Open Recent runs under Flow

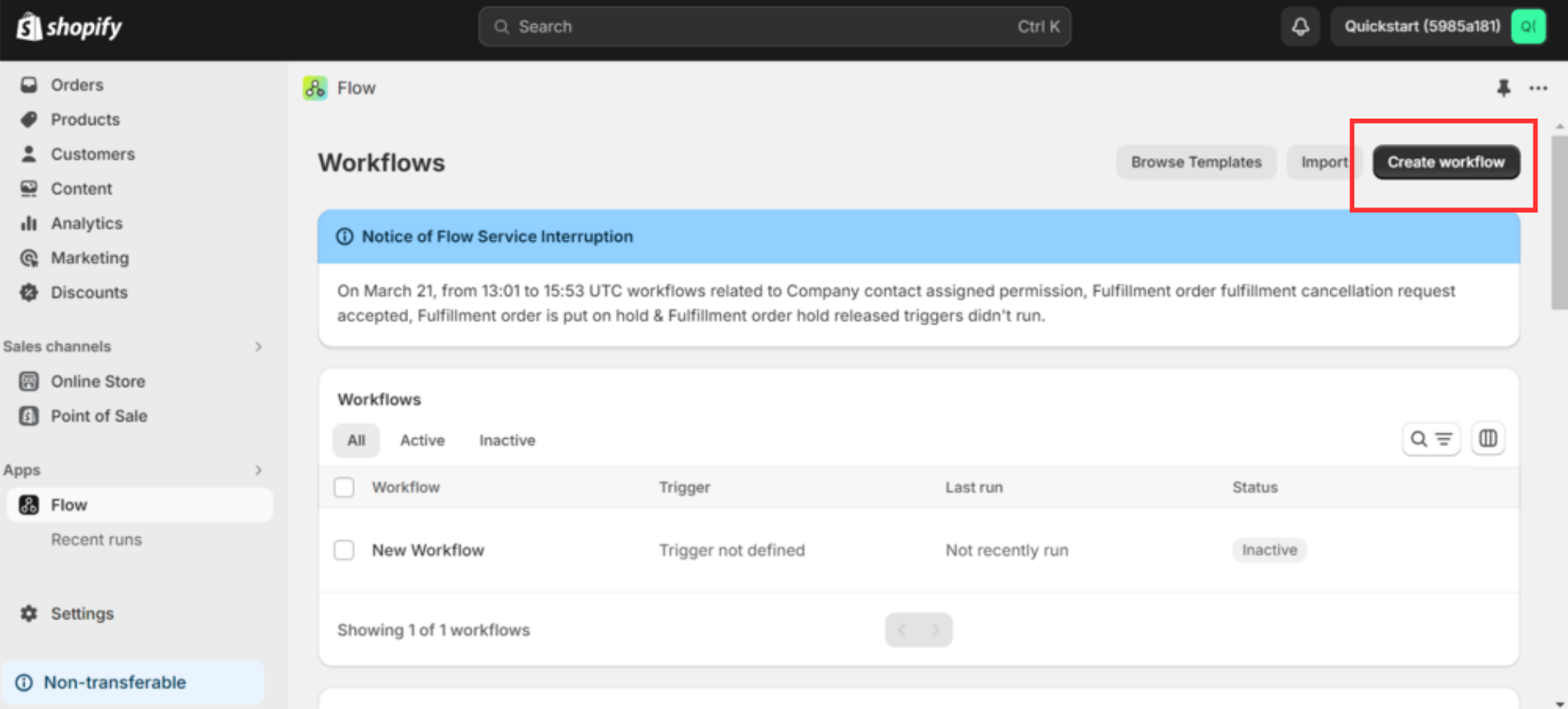96,539
